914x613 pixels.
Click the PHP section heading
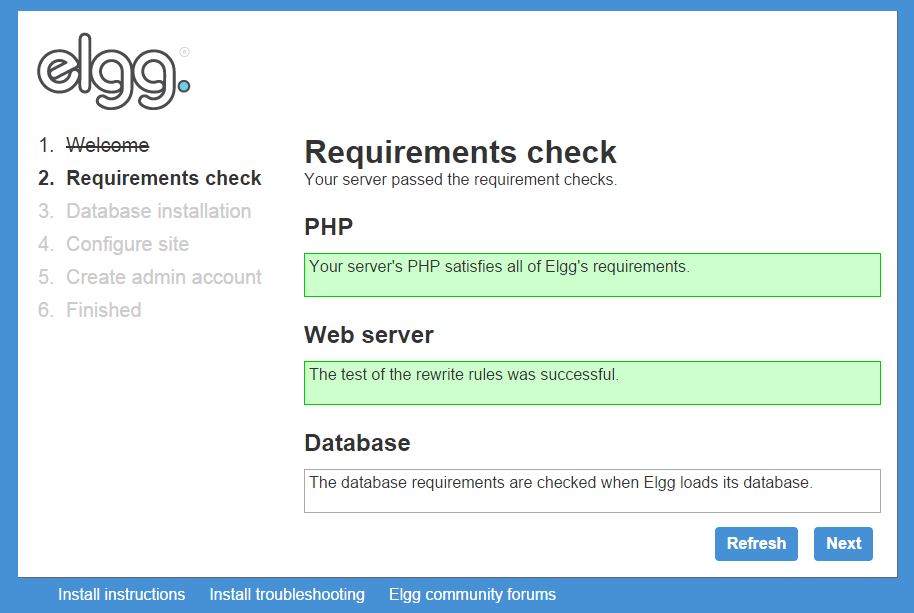329,227
